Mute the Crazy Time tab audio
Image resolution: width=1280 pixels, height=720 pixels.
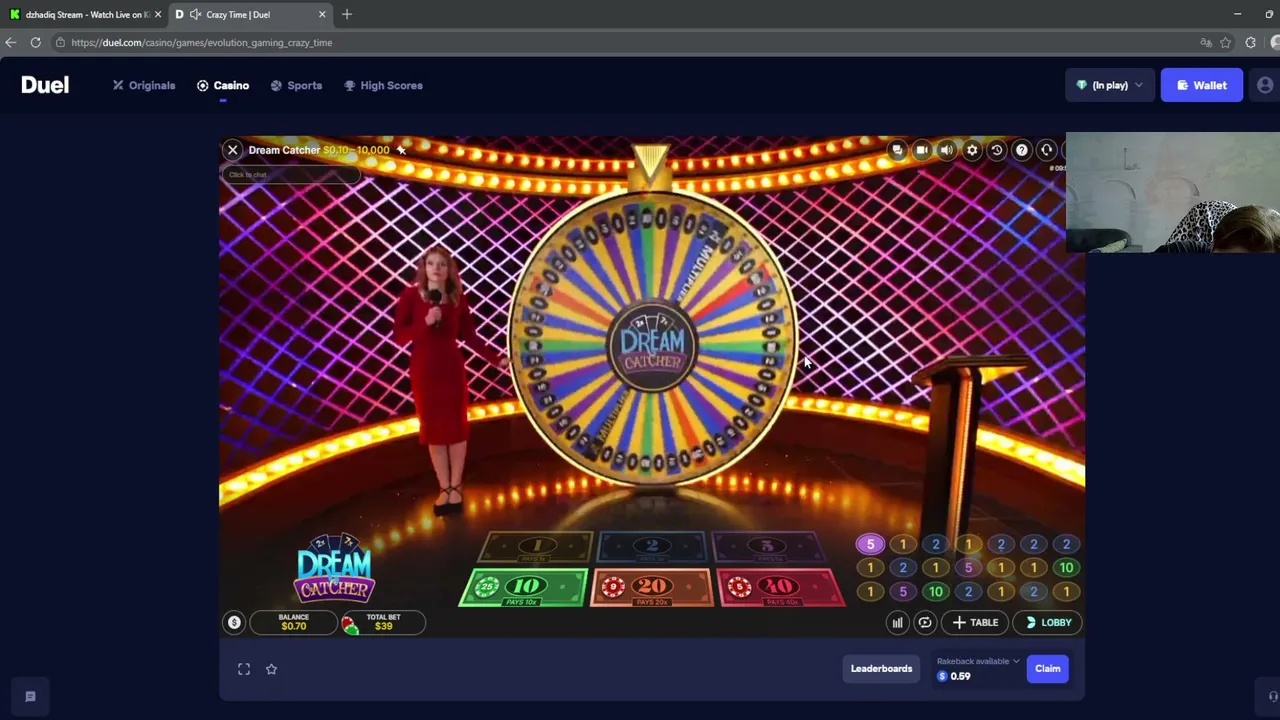click(x=196, y=15)
